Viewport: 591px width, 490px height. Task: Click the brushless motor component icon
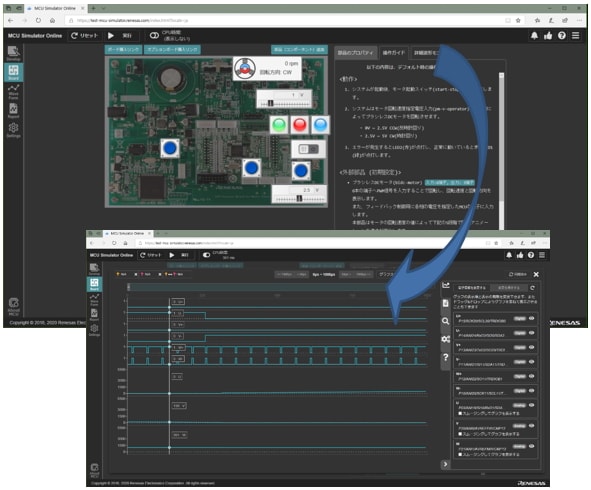tap(245, 69)
